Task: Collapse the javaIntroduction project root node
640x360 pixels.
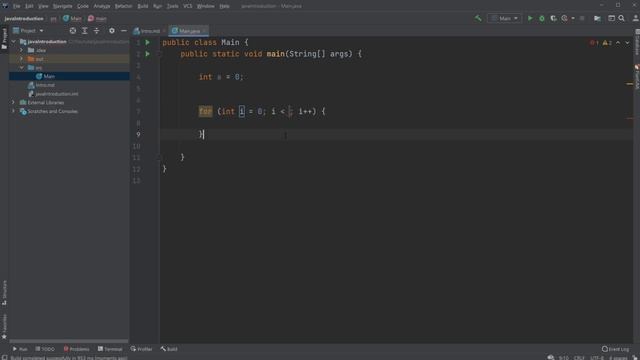Action: (13, 42)
